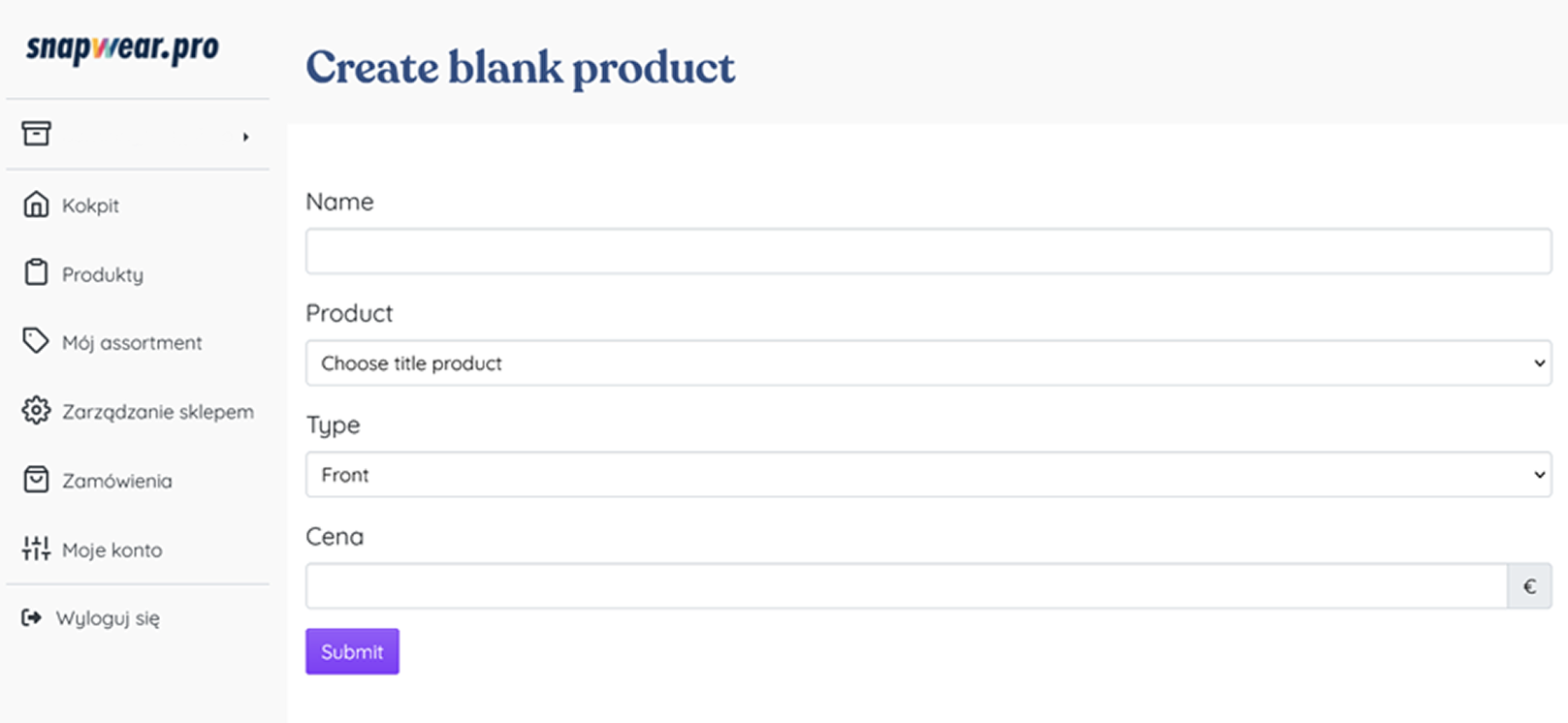Open the Type dropdown showing Front
Viewport: 1568px width, 723px height.
pyautogui.click(x=928, y=475)
